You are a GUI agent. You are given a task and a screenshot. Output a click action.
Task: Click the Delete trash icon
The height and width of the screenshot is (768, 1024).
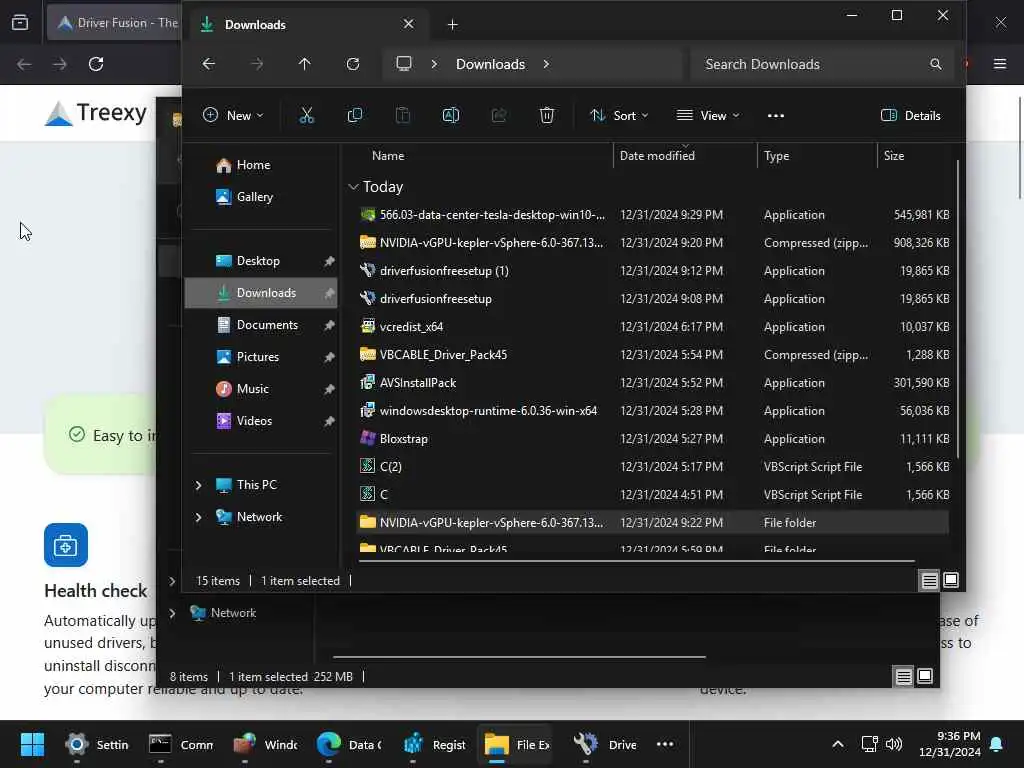pos(547,116)
